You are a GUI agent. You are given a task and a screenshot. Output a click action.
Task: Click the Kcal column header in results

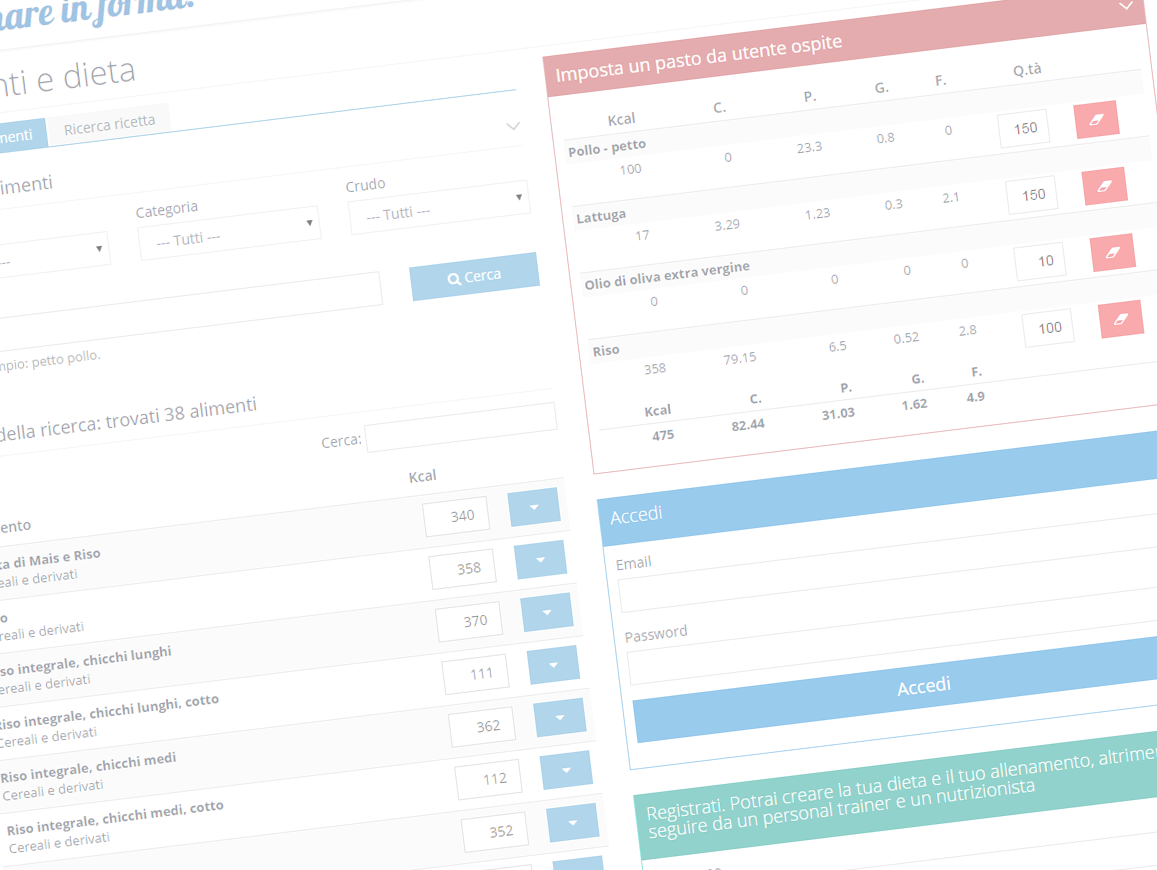pos(423,477)
